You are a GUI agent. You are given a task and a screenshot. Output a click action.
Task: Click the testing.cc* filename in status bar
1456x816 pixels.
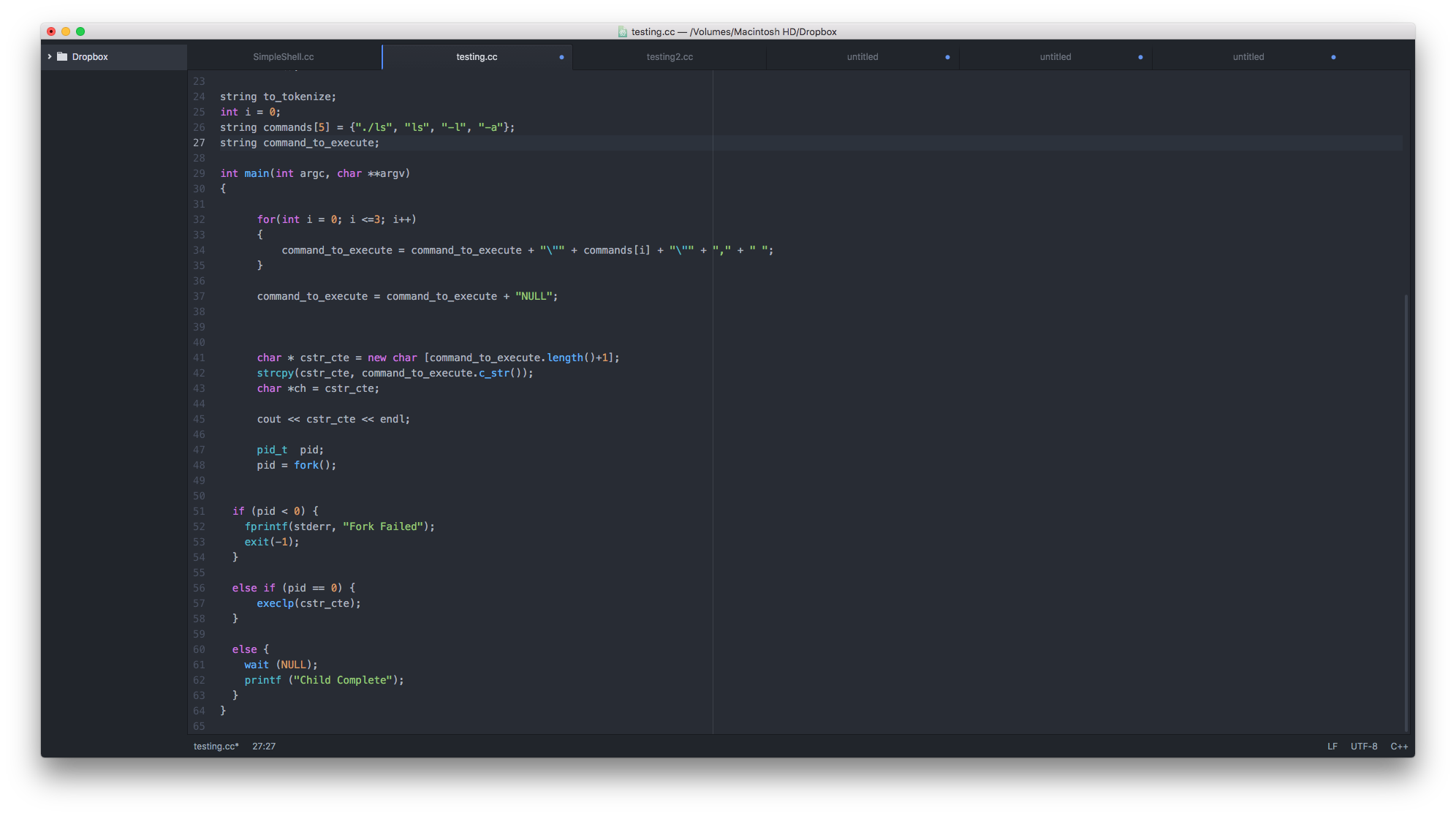point(216,746)
